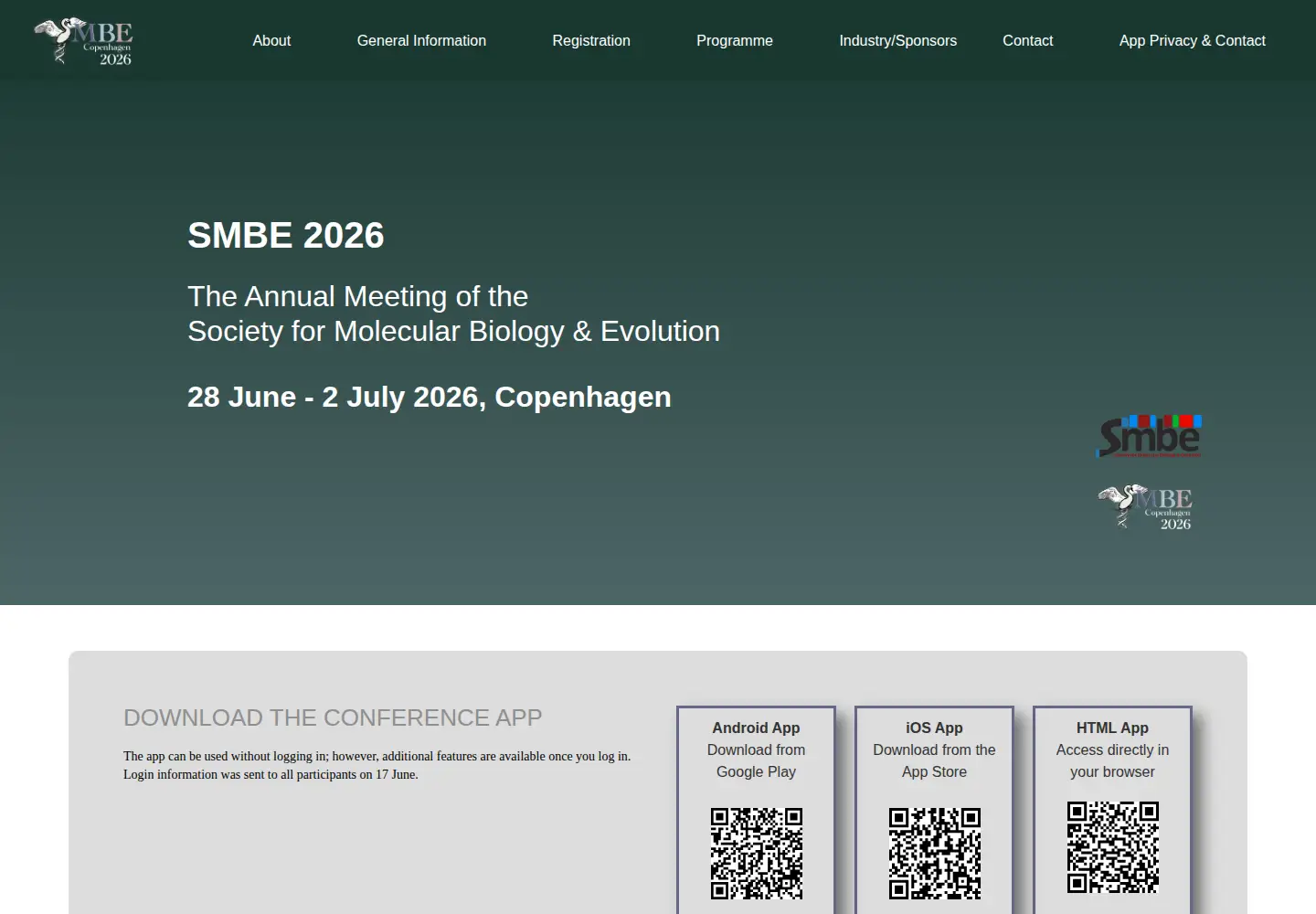Click the Android App QR code
Screen dimensions: 1316x914
(x=757, y=854)
